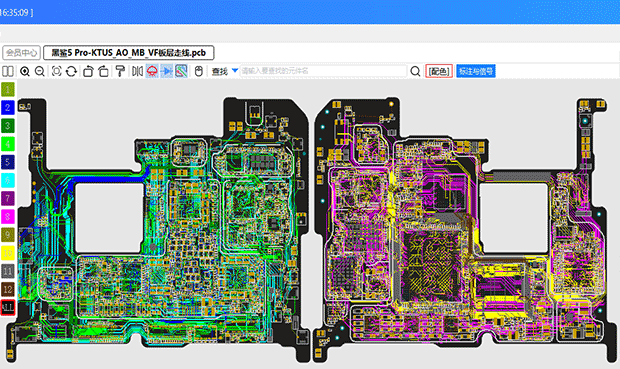Select the magenta layer 8 swatch
The height and width of the screenshot is (369, 620).
click(8, 216)
